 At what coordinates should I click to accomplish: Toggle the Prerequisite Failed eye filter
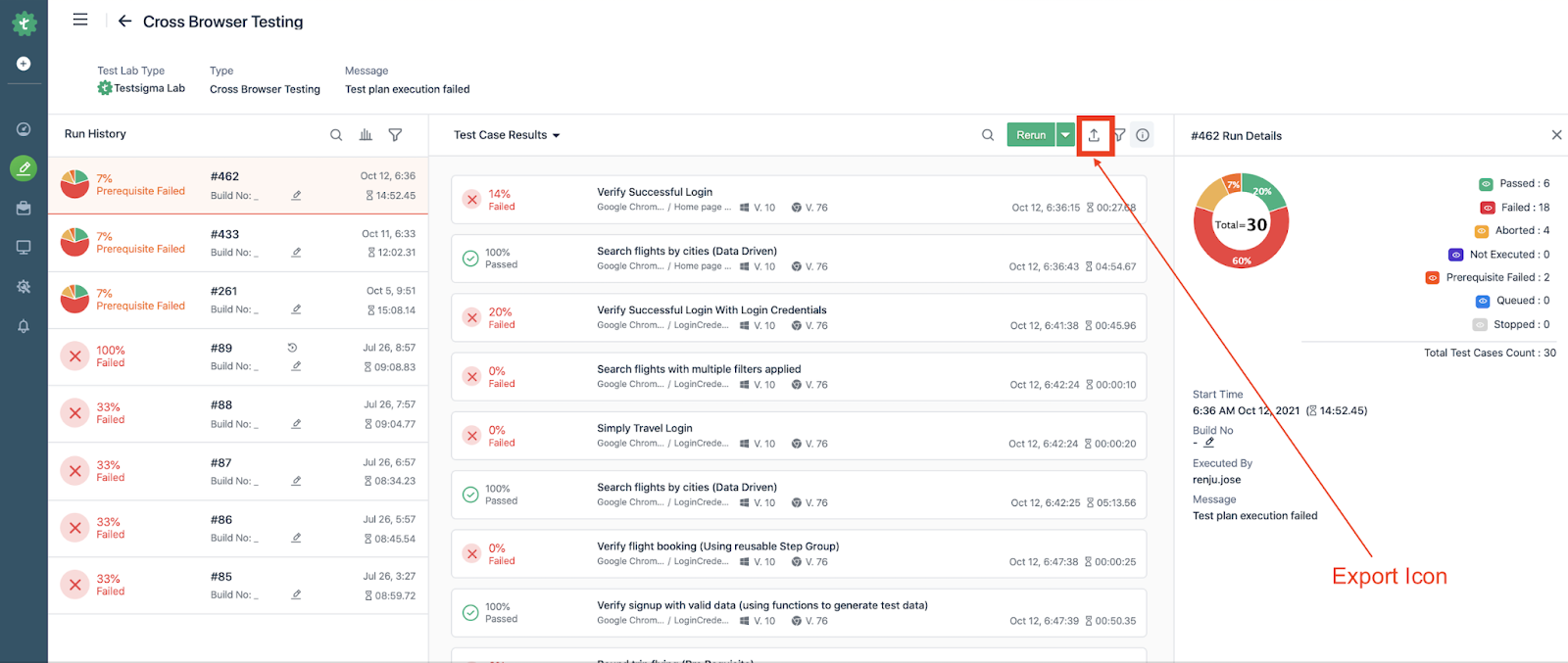[x=1433, y=278]
